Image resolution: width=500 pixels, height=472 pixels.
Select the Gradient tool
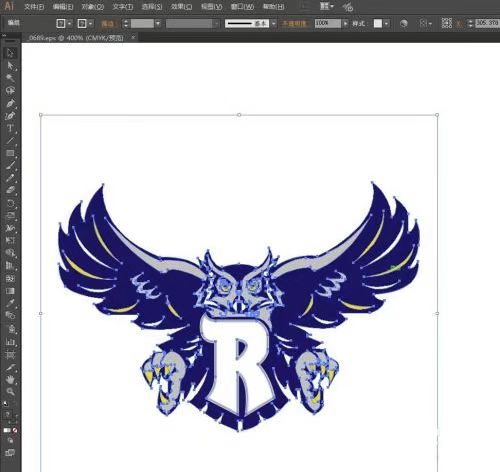[x=10, y=291]
